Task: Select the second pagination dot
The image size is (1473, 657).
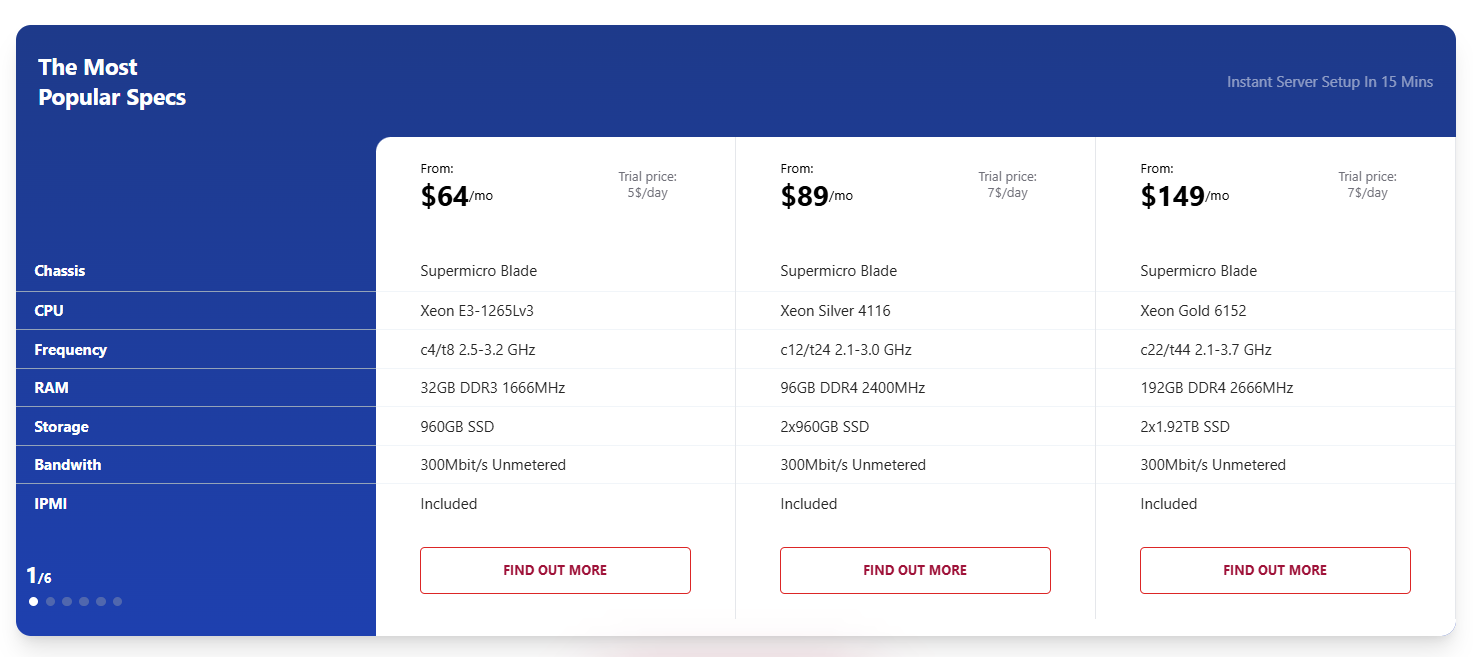Action: [x=50, y=601]
